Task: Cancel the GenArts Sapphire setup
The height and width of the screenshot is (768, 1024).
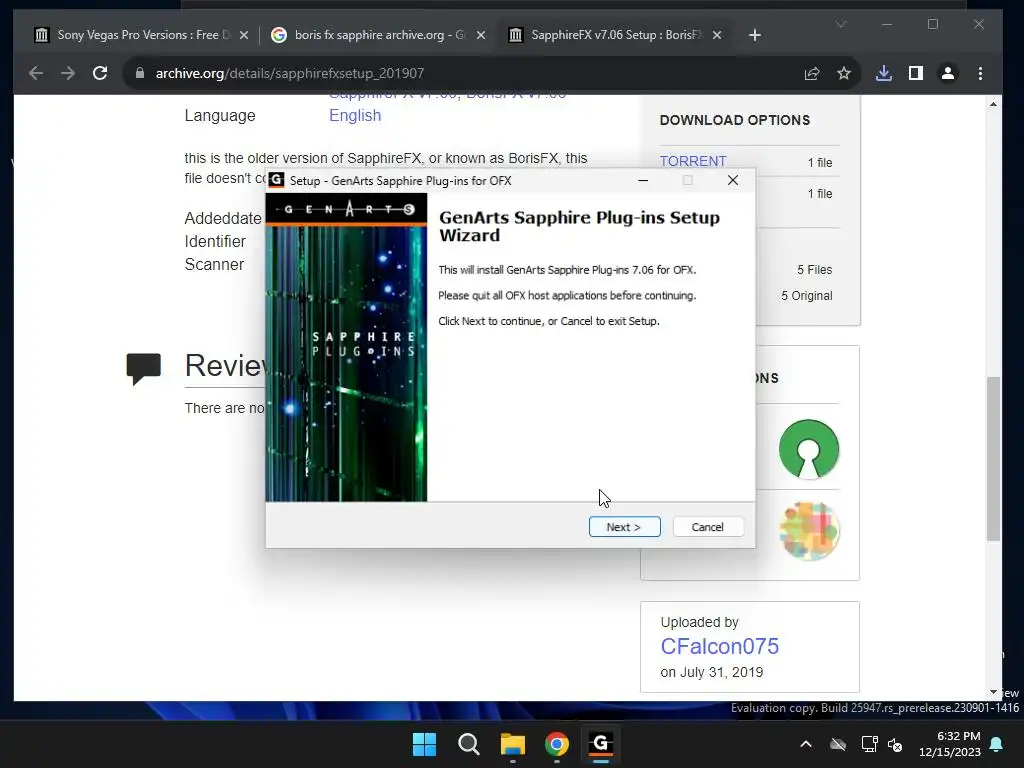Action: tap(708, 527)
